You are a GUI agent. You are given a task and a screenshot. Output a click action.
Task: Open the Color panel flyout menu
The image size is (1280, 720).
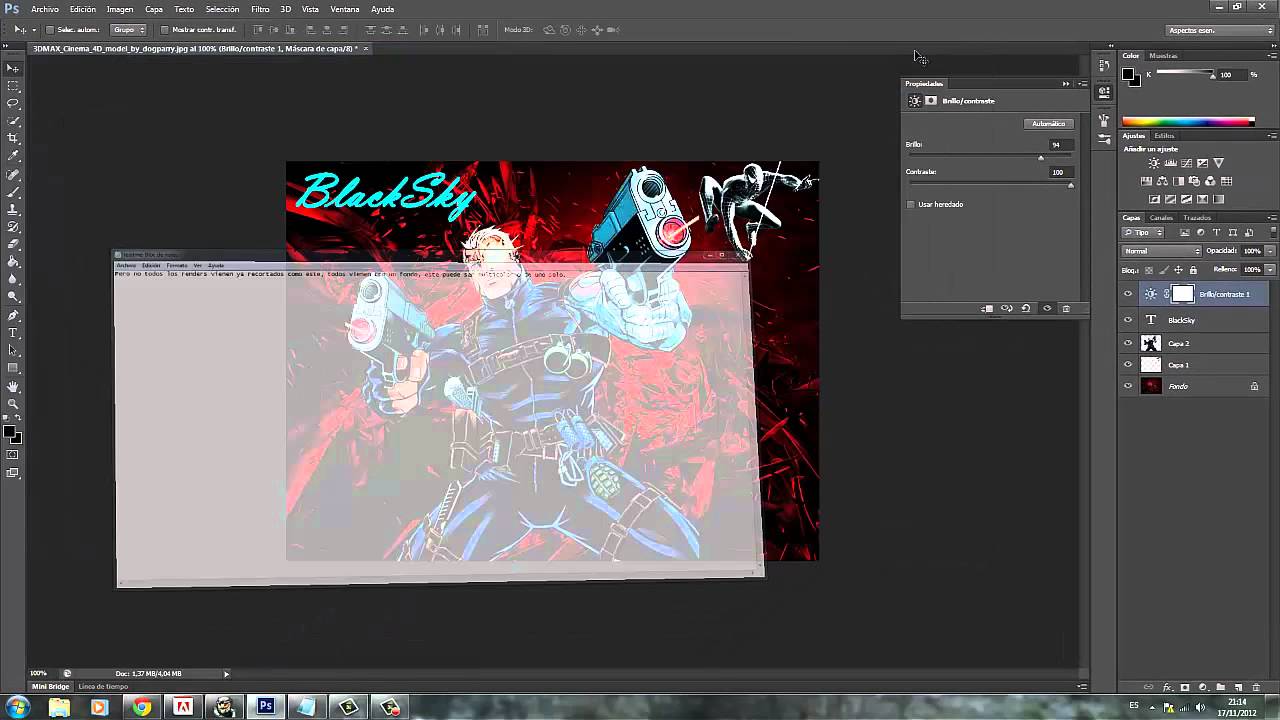(x=1272, y=56)
